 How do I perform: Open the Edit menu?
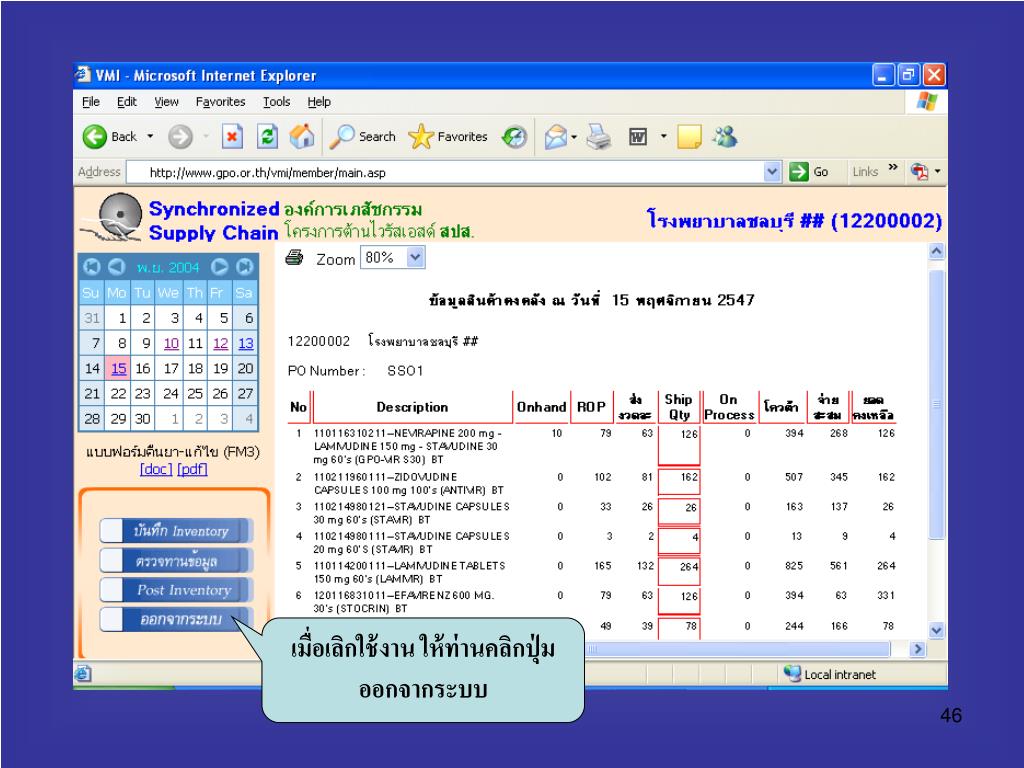coord(127,102)
